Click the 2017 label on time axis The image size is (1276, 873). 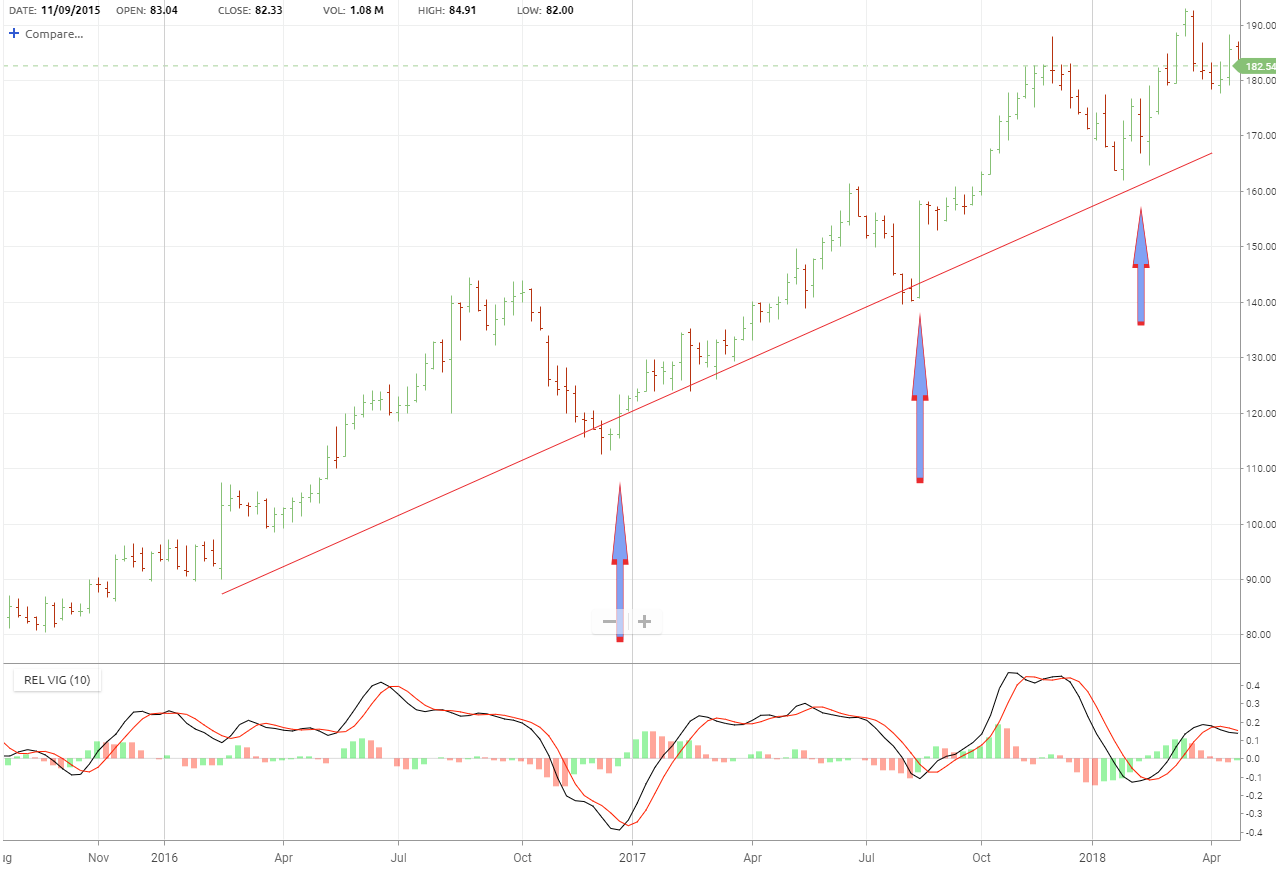click(631, 858)
